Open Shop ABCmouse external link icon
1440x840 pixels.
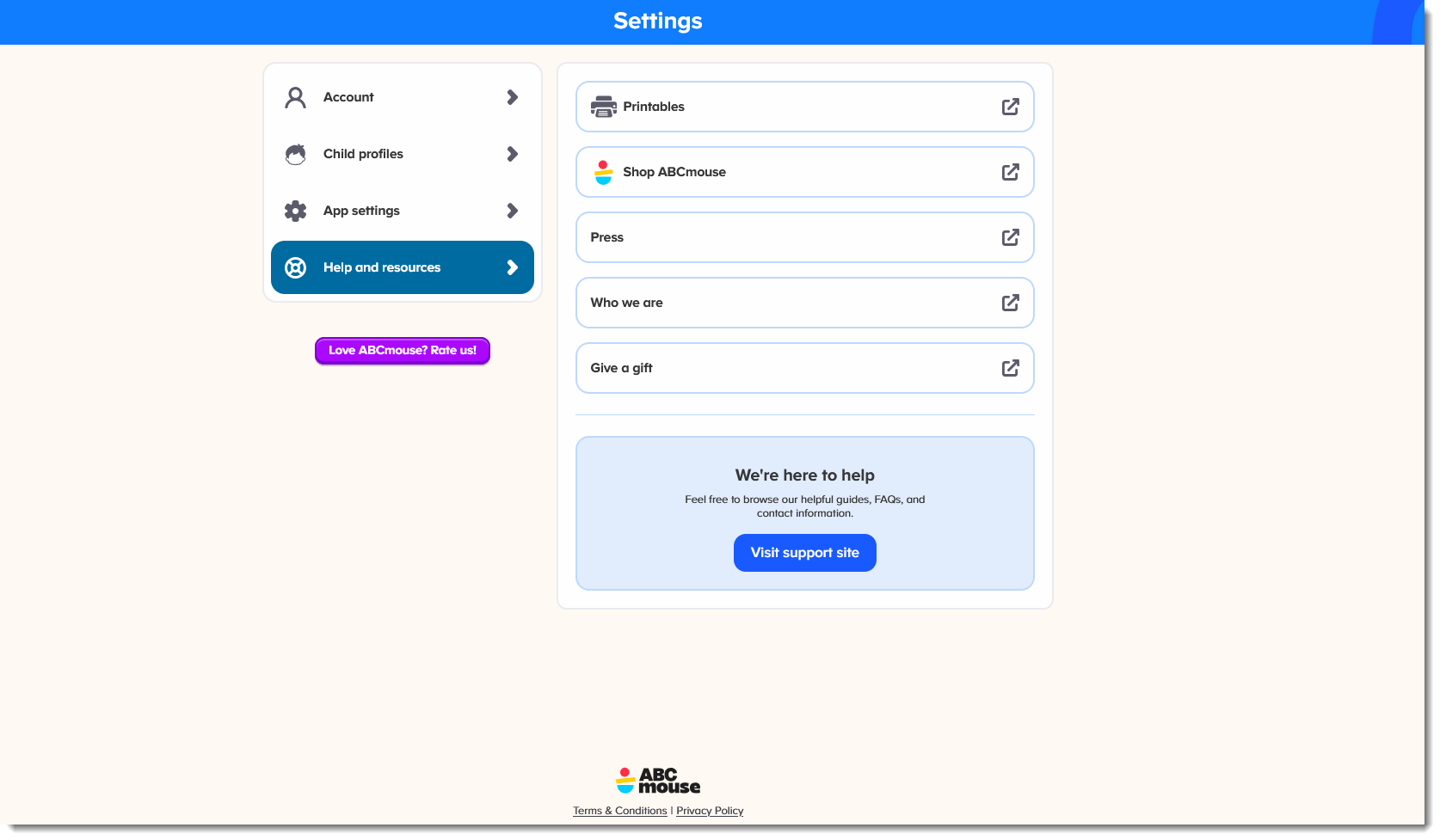pos(1010,172)
